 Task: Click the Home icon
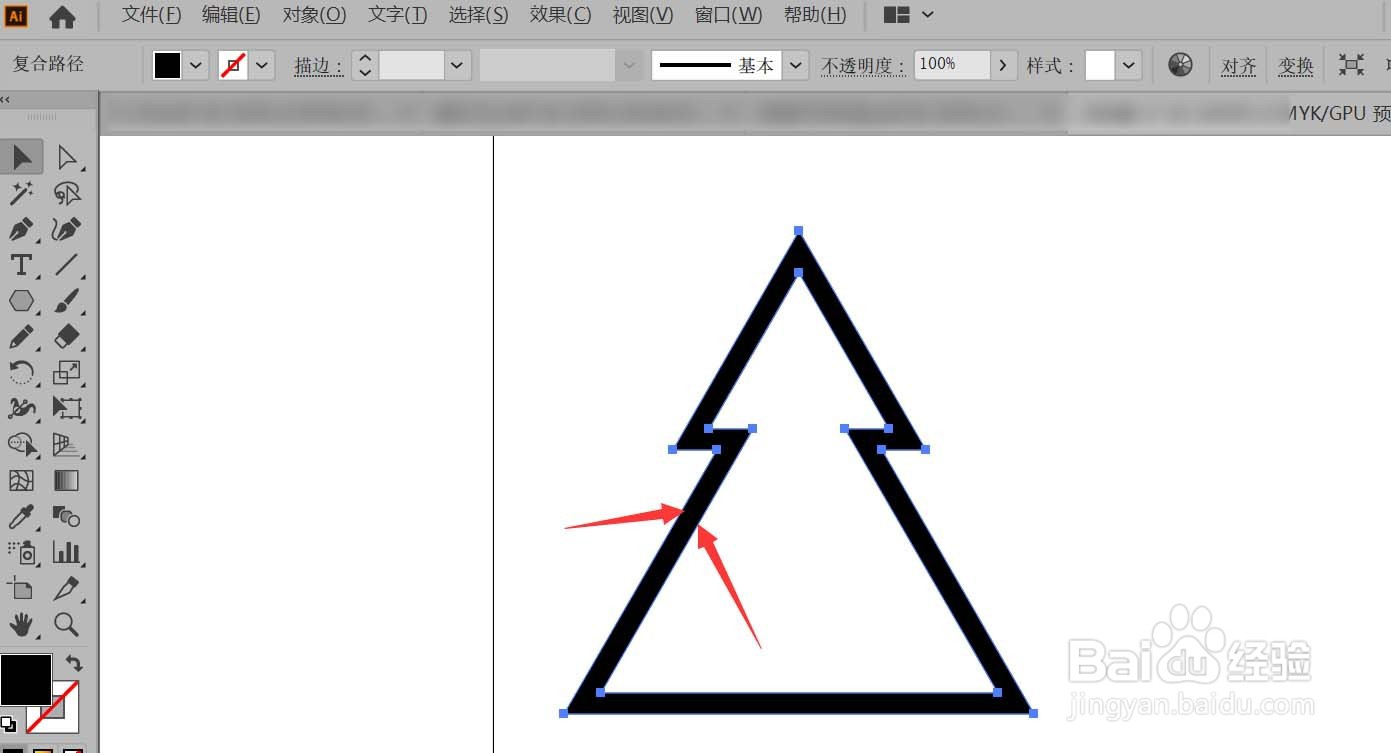62,17
